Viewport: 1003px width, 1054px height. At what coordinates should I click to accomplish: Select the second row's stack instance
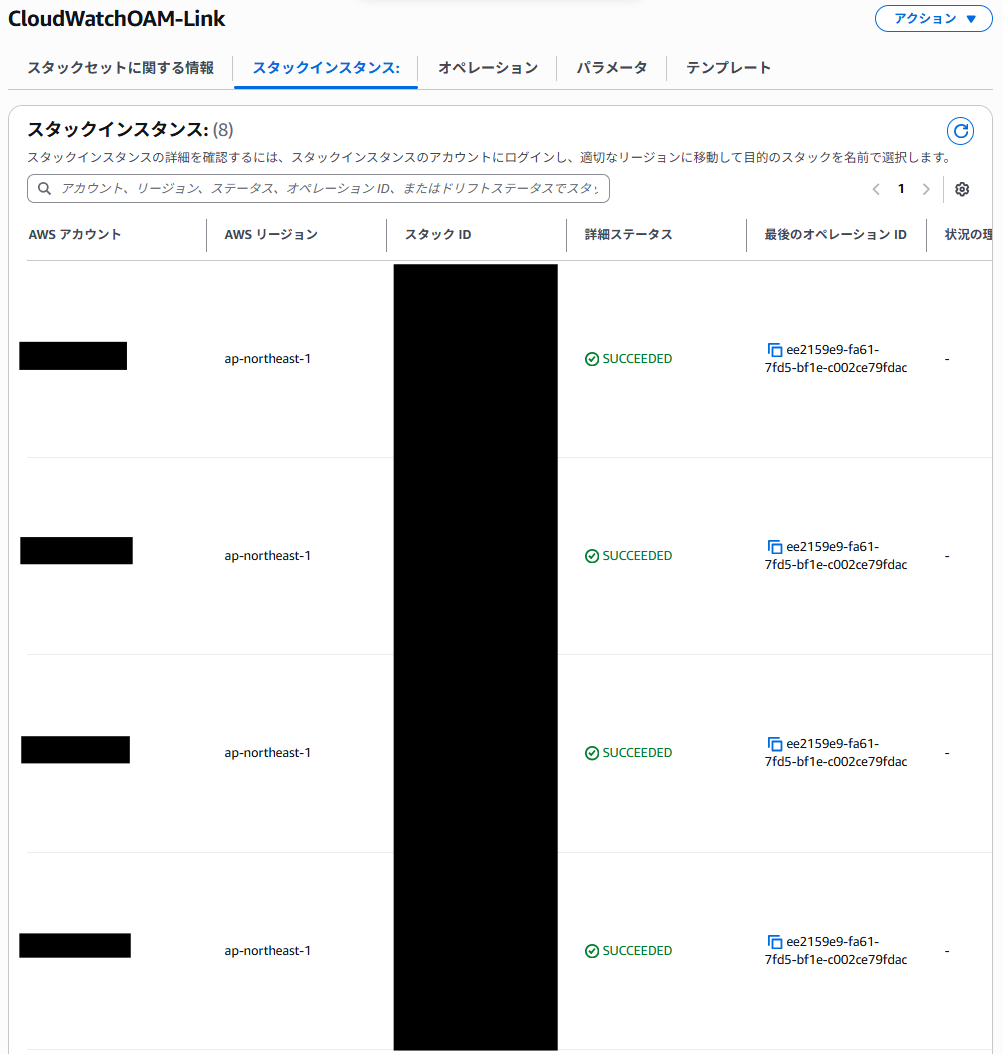point(76,550)
